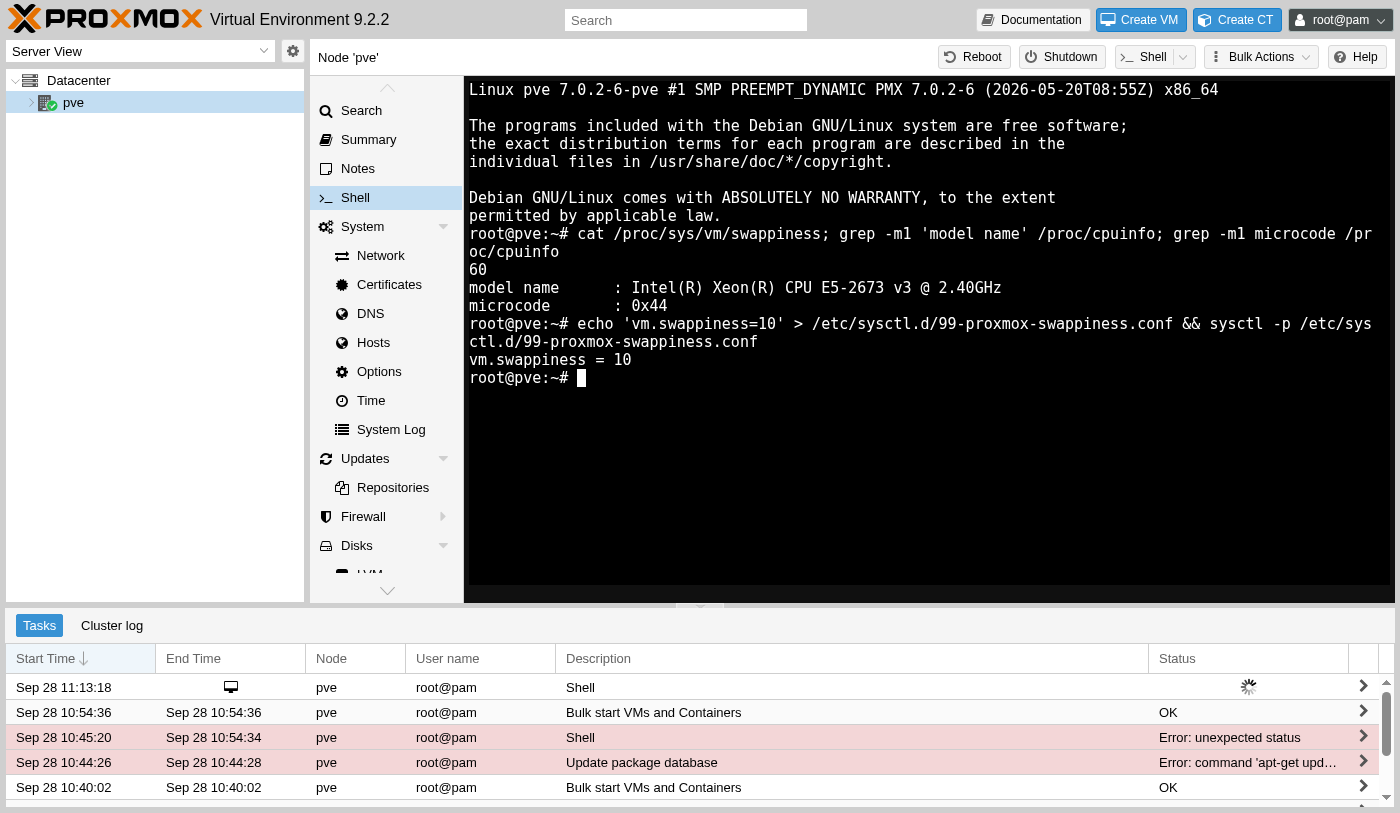Click the Proxmox logo

click(x=105, y=19)
